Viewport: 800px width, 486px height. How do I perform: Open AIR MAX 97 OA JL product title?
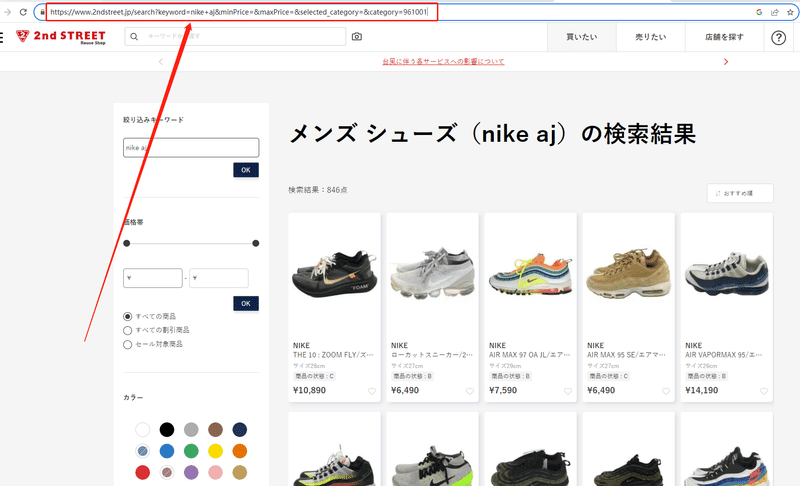530,355
